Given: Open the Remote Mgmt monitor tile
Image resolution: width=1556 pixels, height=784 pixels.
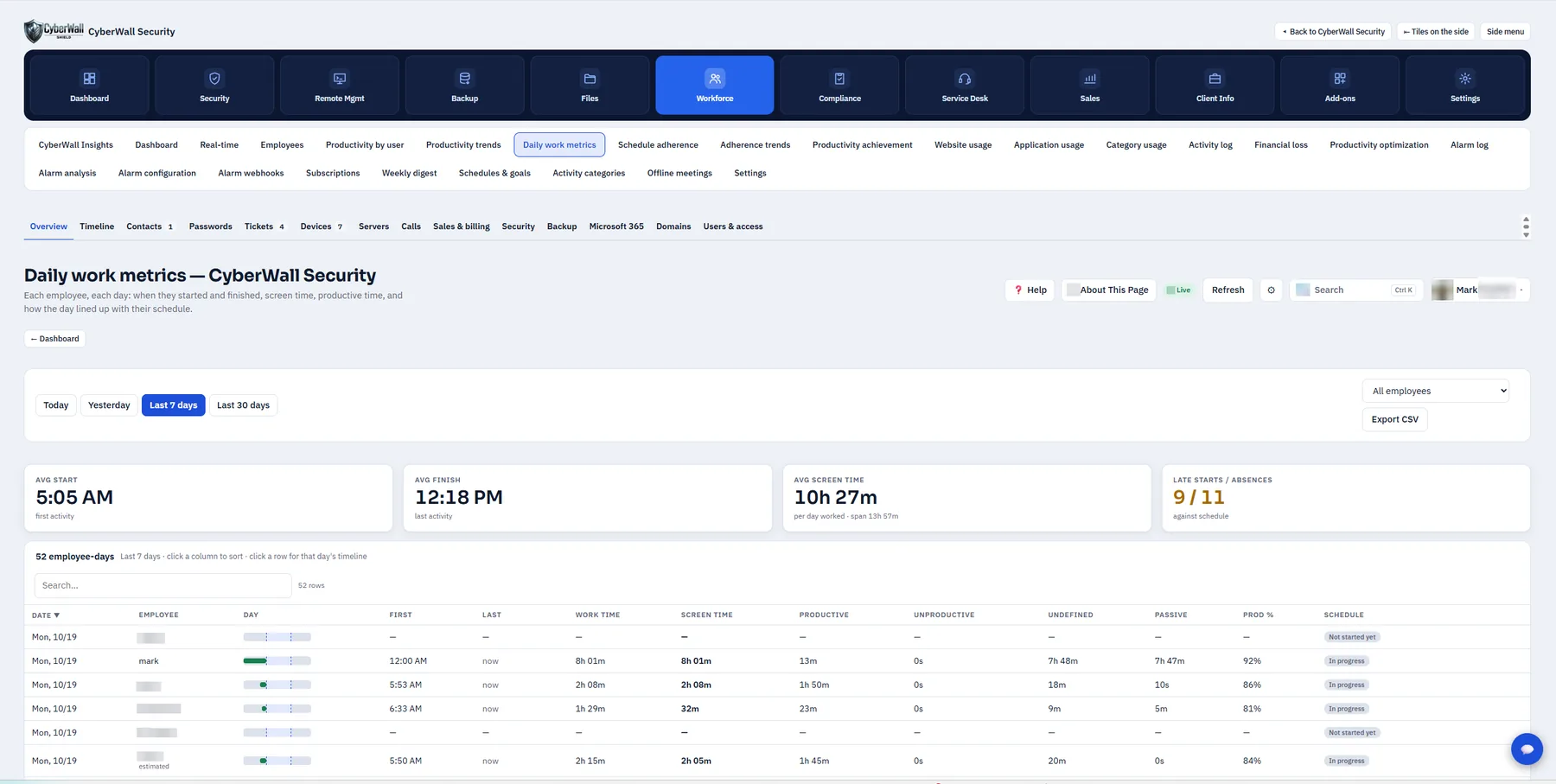Looking at the screenshot, I should tap(340, 85).
